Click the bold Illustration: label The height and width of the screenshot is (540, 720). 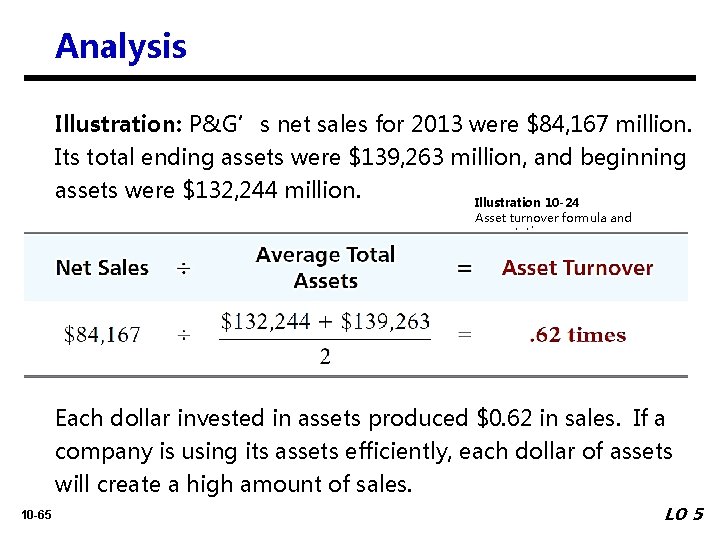point(117,125)
